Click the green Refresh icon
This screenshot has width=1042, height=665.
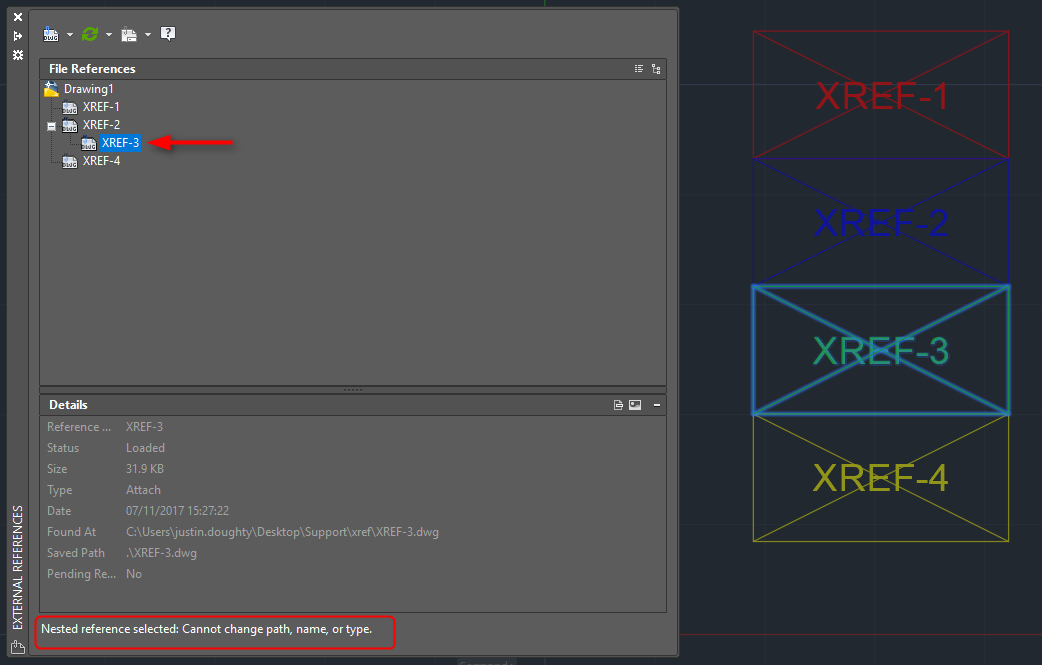coord(90,34)
